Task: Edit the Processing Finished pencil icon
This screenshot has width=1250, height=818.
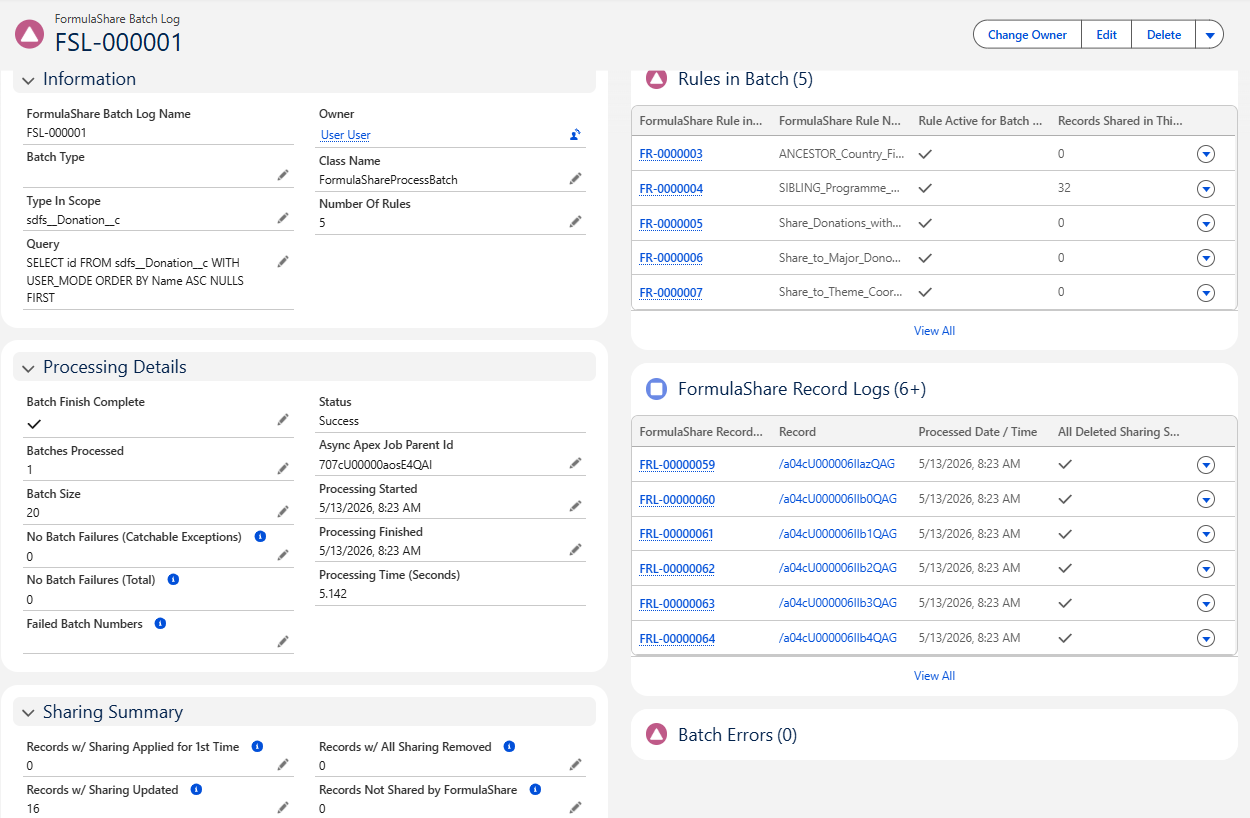Action: pyautogui.click(x=575, y=549)
